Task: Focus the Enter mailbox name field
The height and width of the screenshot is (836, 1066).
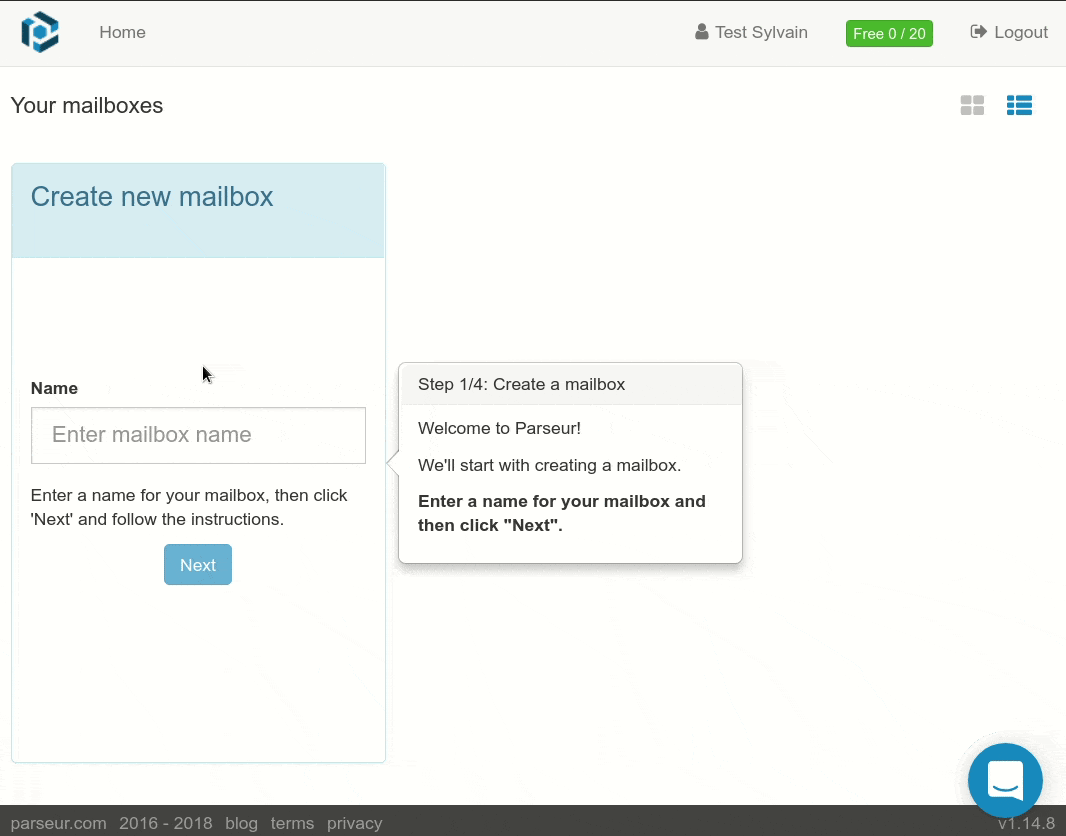Action: 199,435
